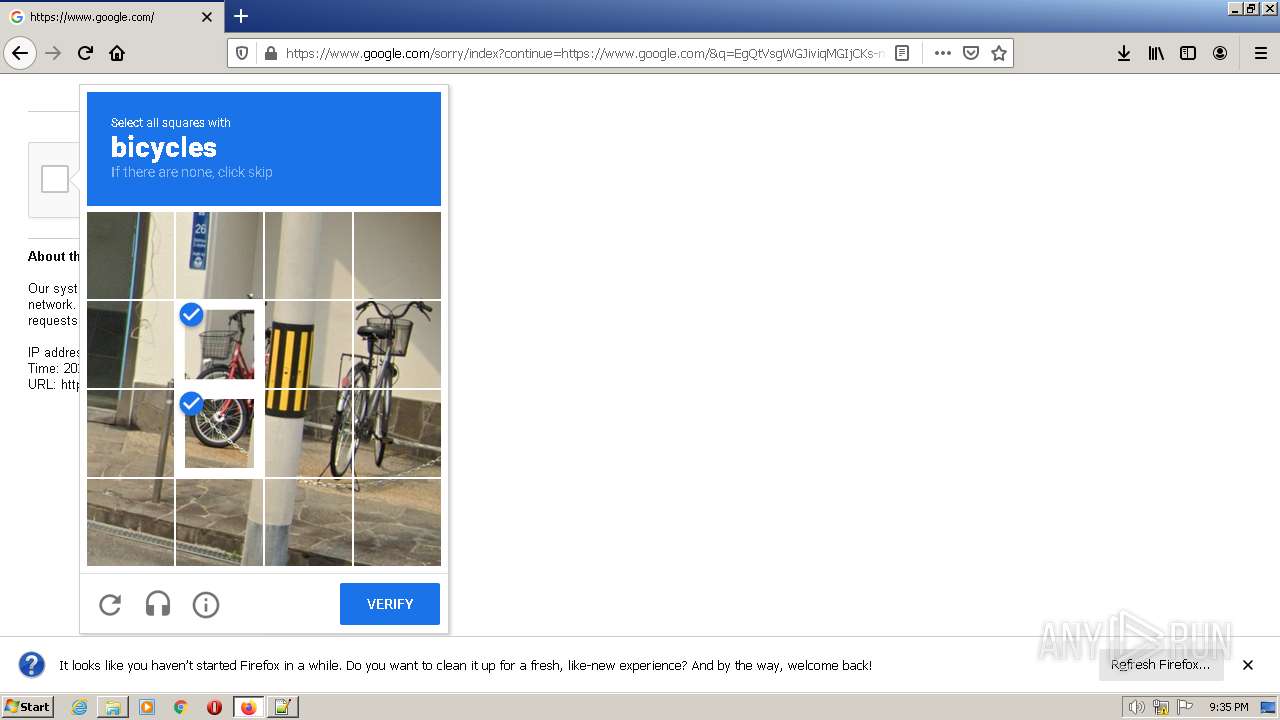Switch to Firefox taskbar button

click(249, 707)
